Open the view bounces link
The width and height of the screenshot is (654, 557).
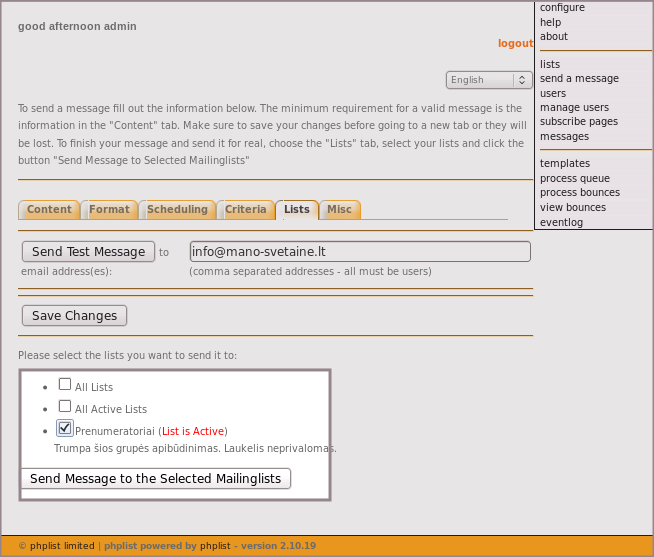[x=572, y=208]
